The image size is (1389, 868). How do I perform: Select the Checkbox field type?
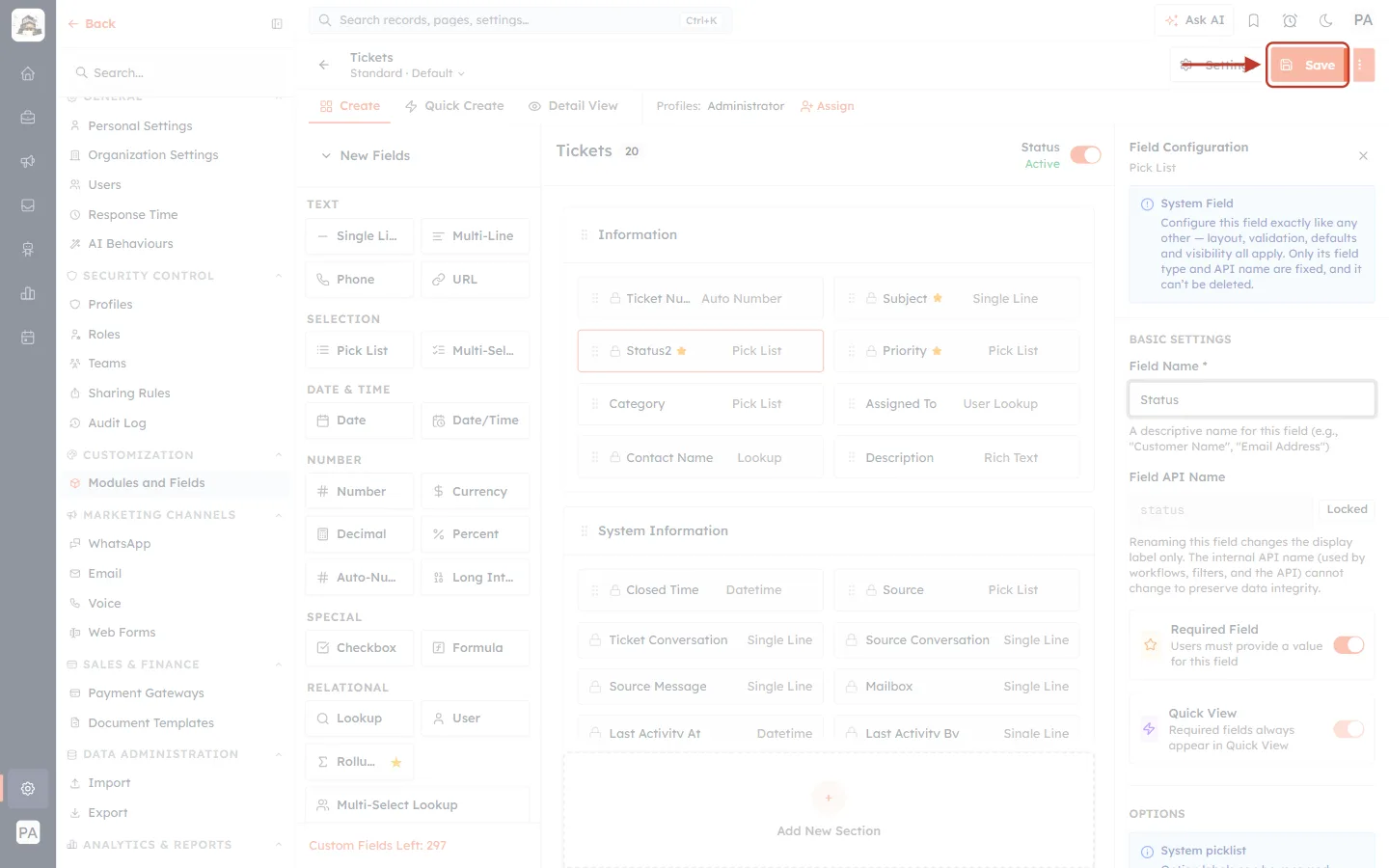point(360,648)
